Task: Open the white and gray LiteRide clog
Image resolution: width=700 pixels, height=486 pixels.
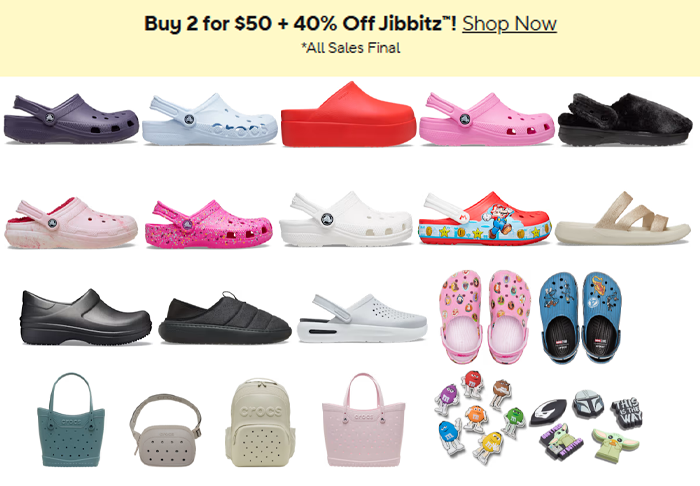Action: pos(362,318)
